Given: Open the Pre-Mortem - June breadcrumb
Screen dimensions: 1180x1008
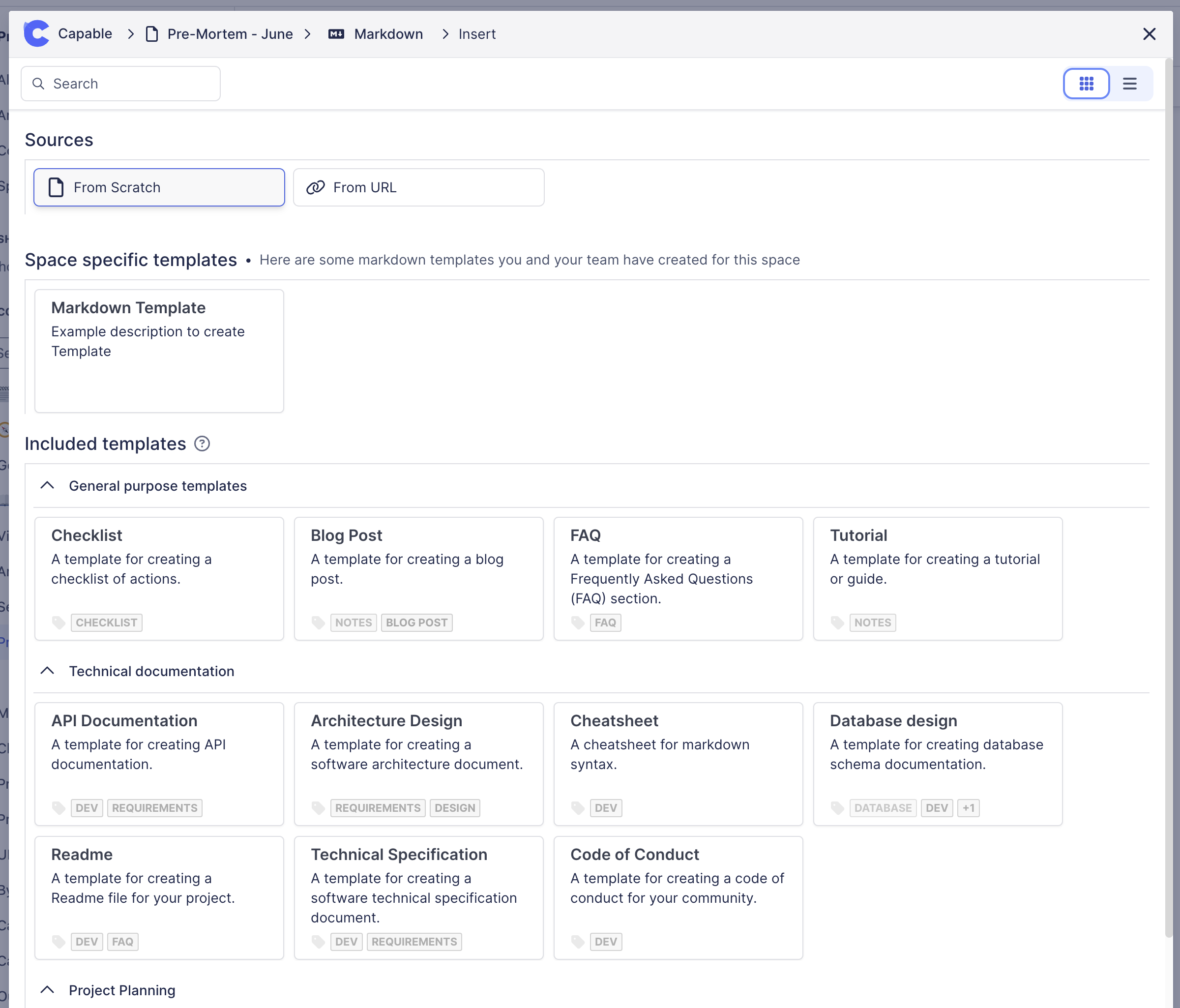Looking at the screenshot, I should pos(230,34).
